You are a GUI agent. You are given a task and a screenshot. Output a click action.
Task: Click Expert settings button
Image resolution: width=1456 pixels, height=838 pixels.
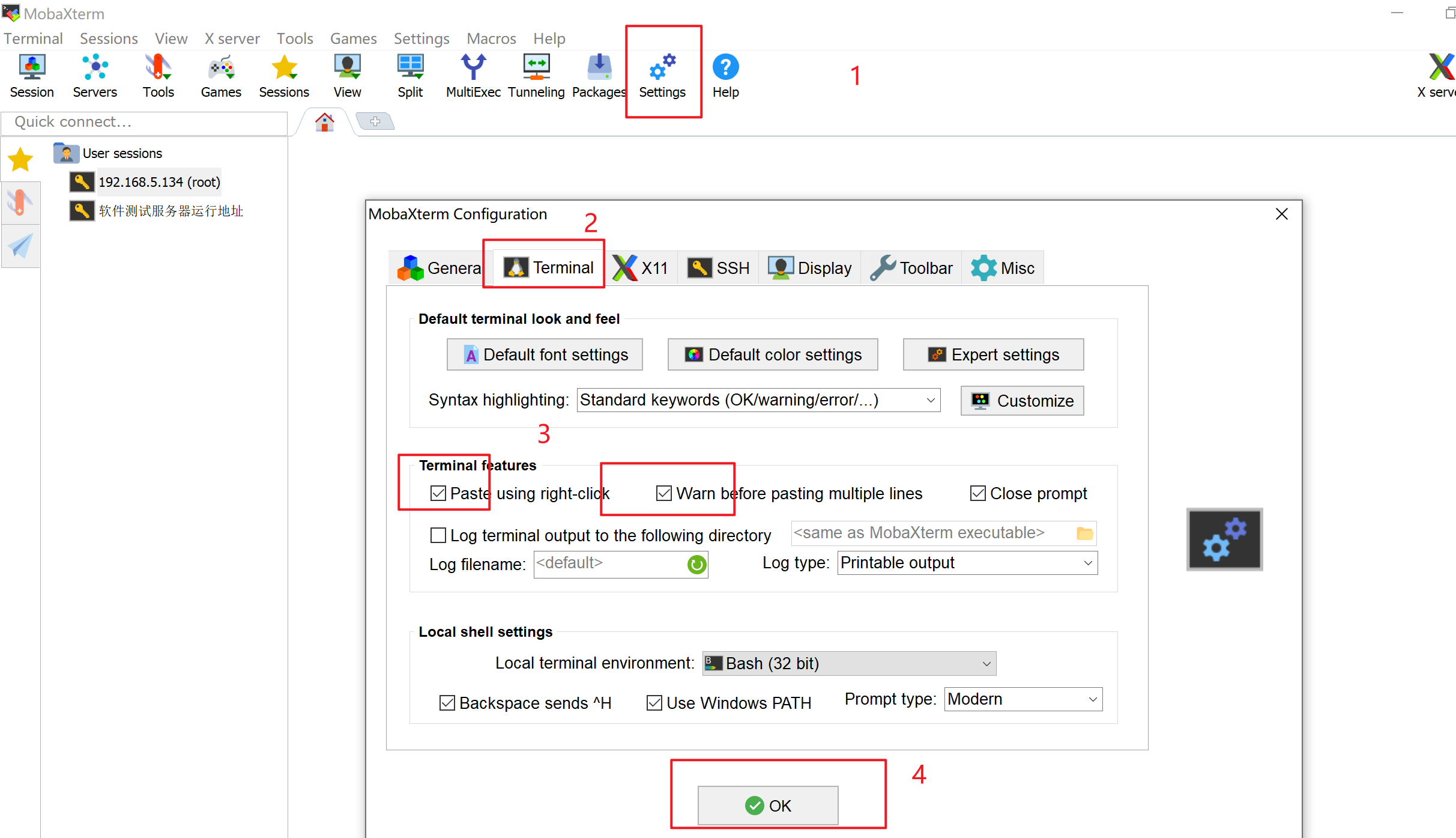pyautogui.click(x=993, y=354)
